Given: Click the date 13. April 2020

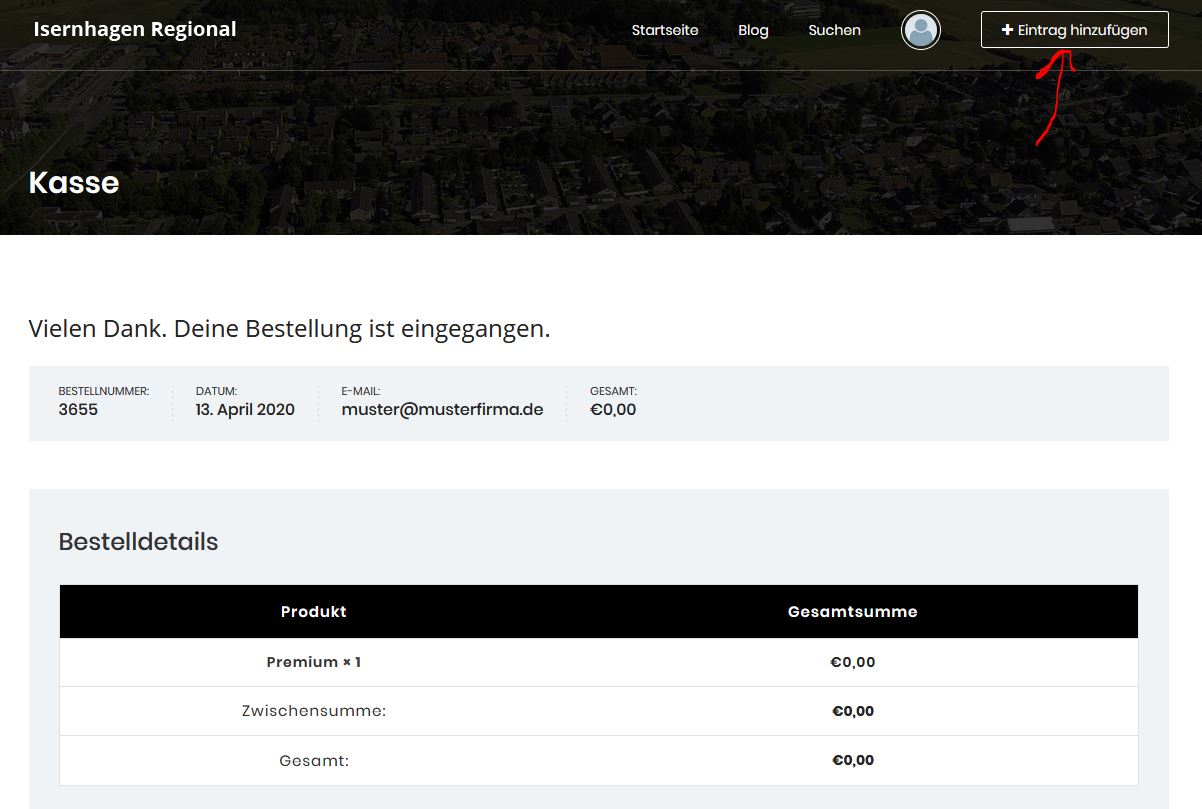Looking at the screenshot, I should (x=245, y=409).
